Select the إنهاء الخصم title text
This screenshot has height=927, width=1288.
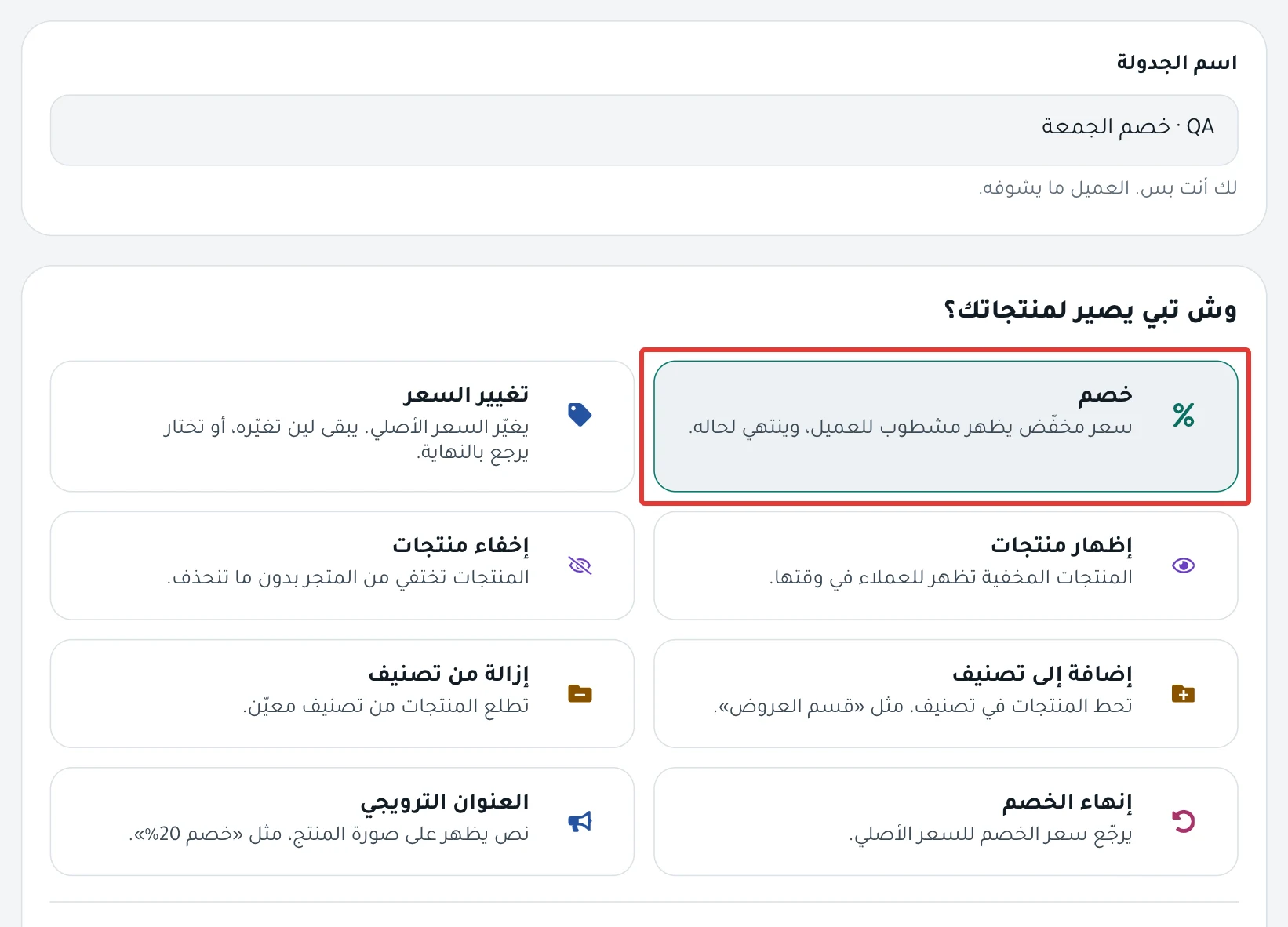pyautogui.click(x=1068, y=802)
